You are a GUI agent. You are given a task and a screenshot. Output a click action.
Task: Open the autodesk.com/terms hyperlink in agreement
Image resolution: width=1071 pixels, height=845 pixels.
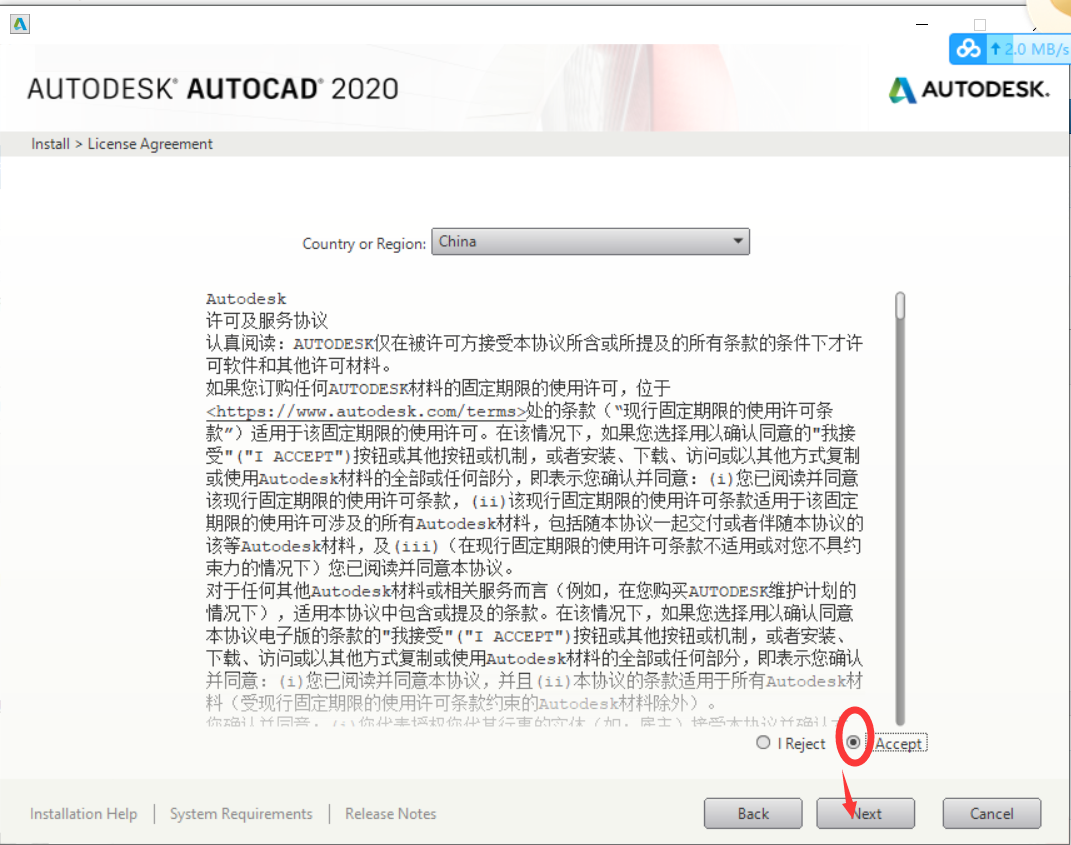click(366, 411)
